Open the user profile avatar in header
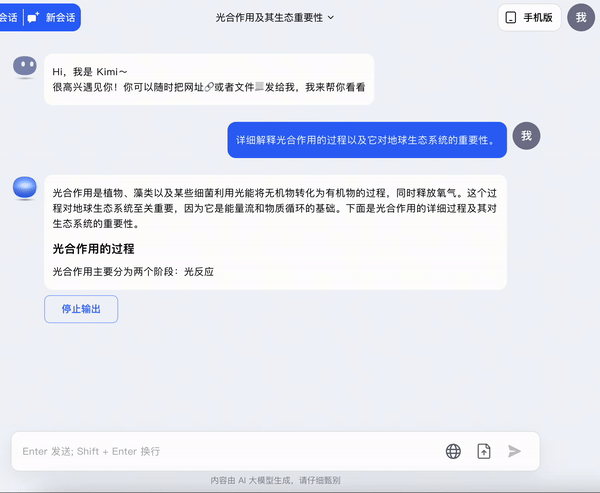The width and height of the screenshot is (600, 493). coord(581,17)
